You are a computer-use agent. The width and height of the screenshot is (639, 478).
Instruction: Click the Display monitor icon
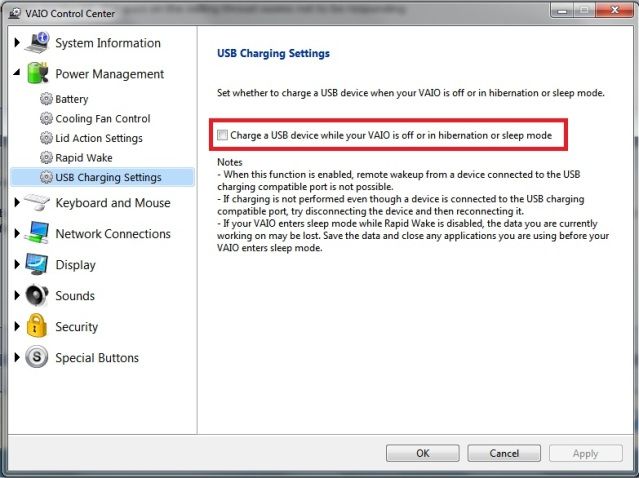tap(37, 265)
